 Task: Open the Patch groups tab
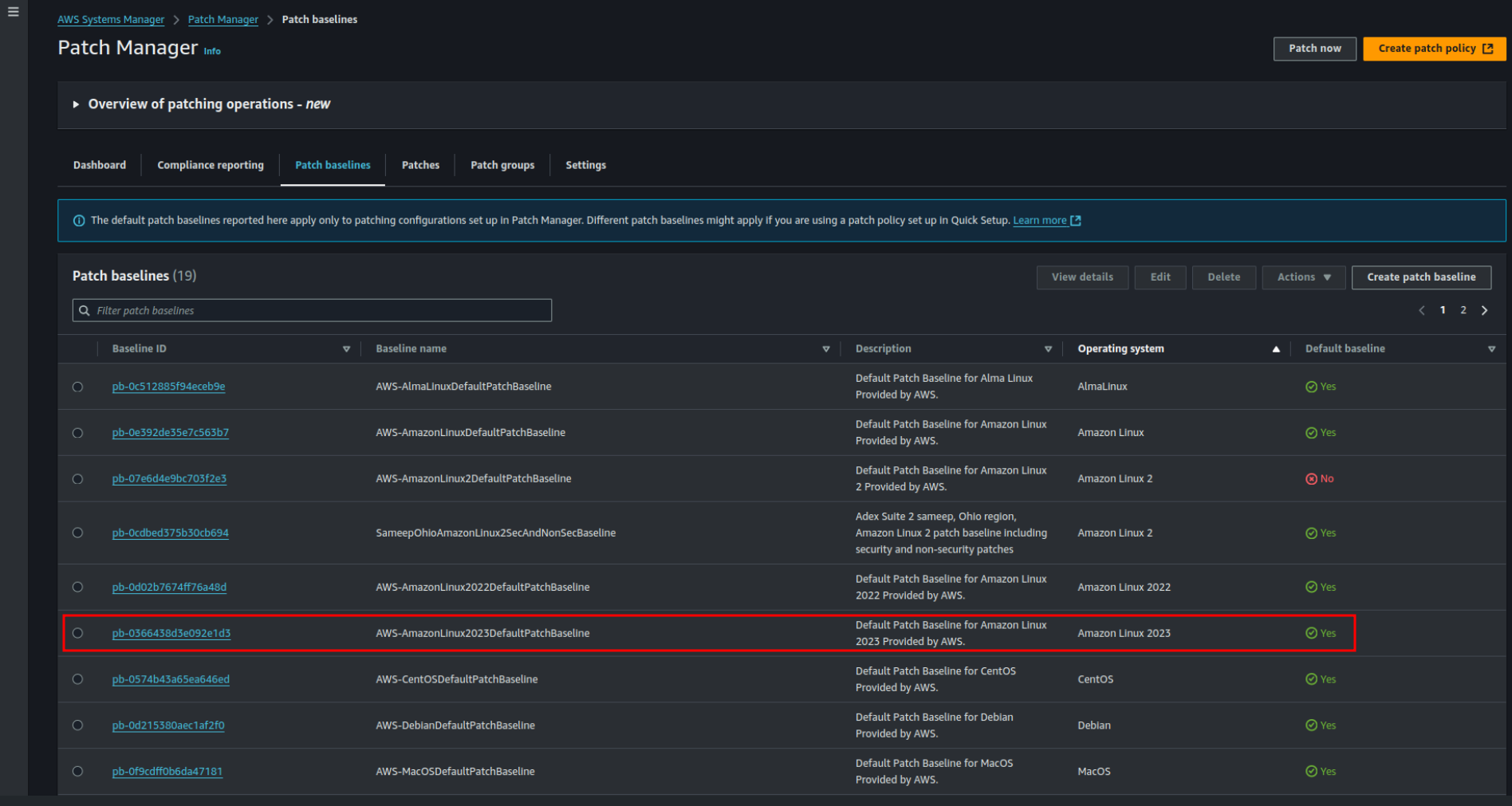click(x=502, y=165)
